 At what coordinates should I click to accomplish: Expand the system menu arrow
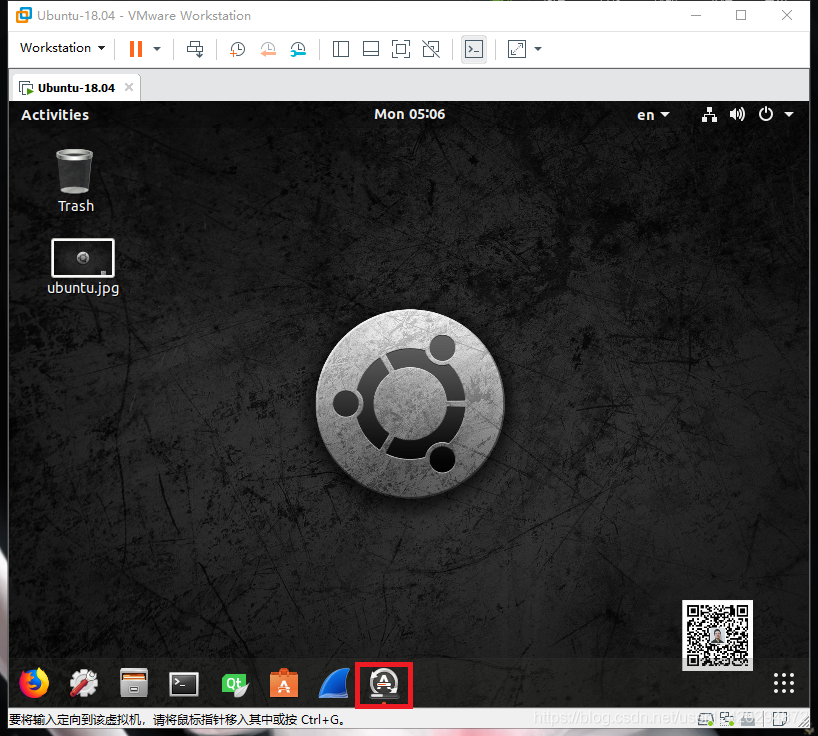[x=789, y=114]
